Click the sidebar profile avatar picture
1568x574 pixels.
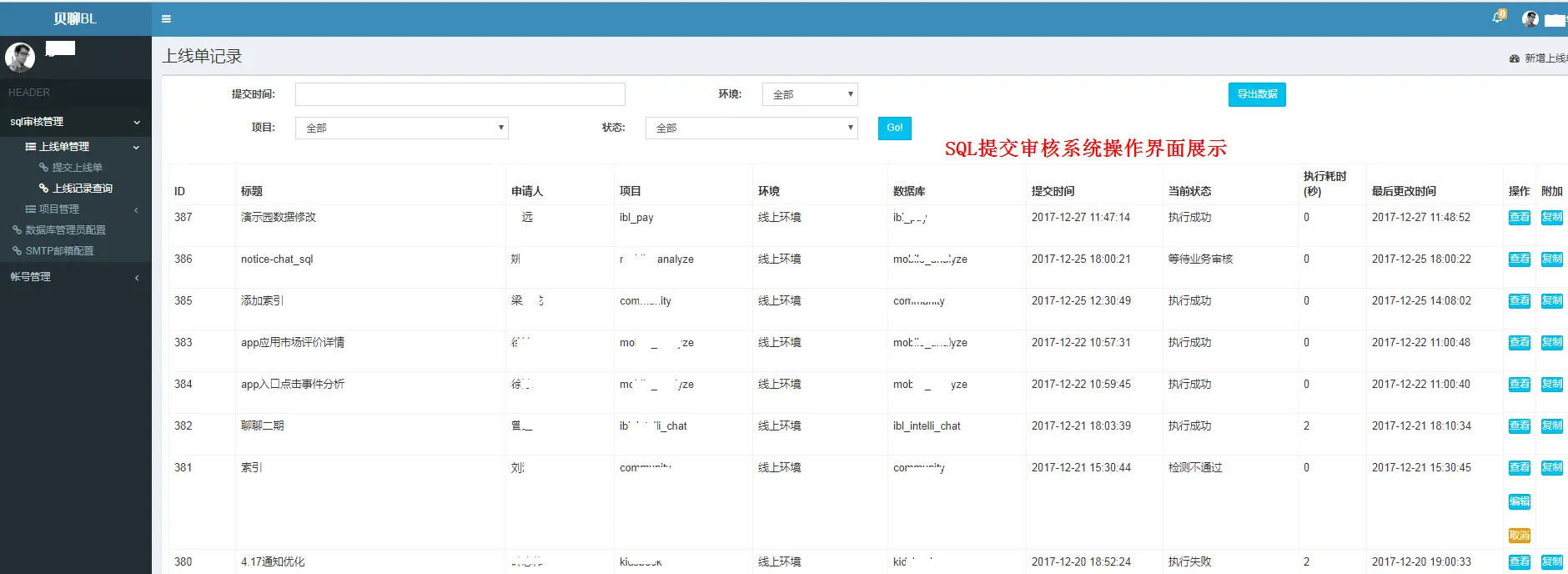(20, 57)
